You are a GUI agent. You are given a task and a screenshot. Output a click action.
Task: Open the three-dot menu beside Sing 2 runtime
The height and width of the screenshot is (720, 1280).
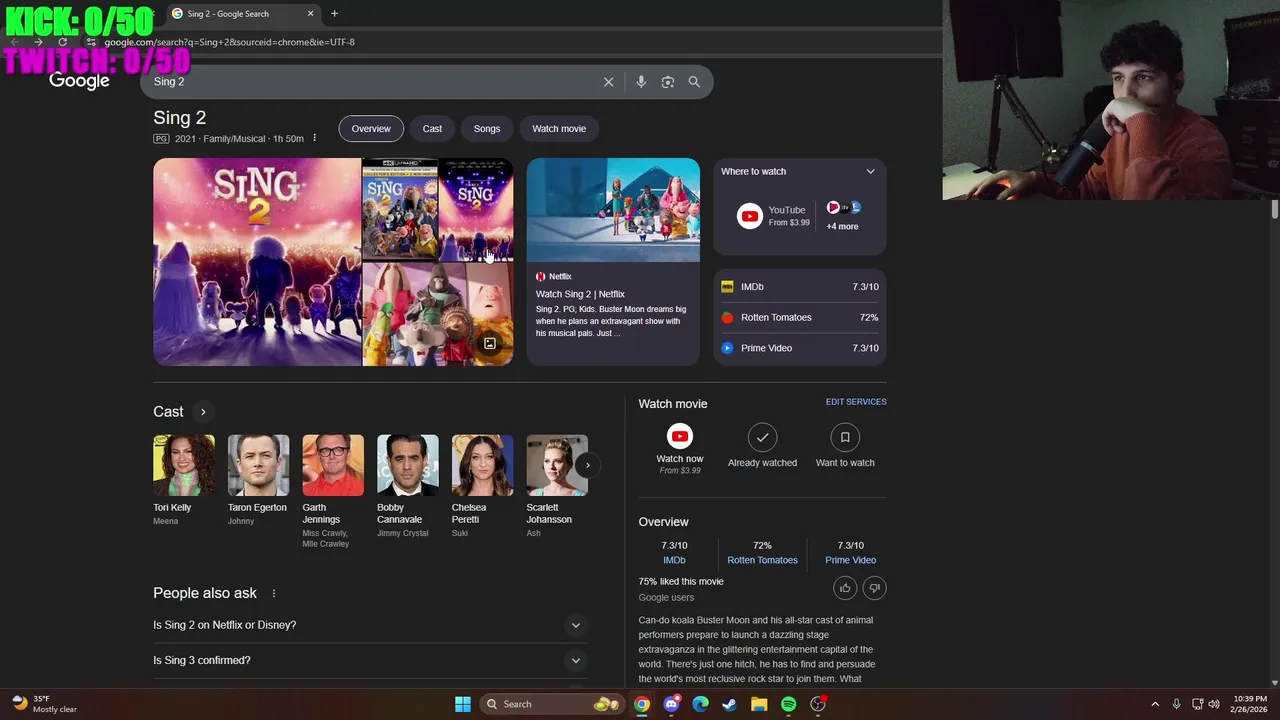pos(314,138)
